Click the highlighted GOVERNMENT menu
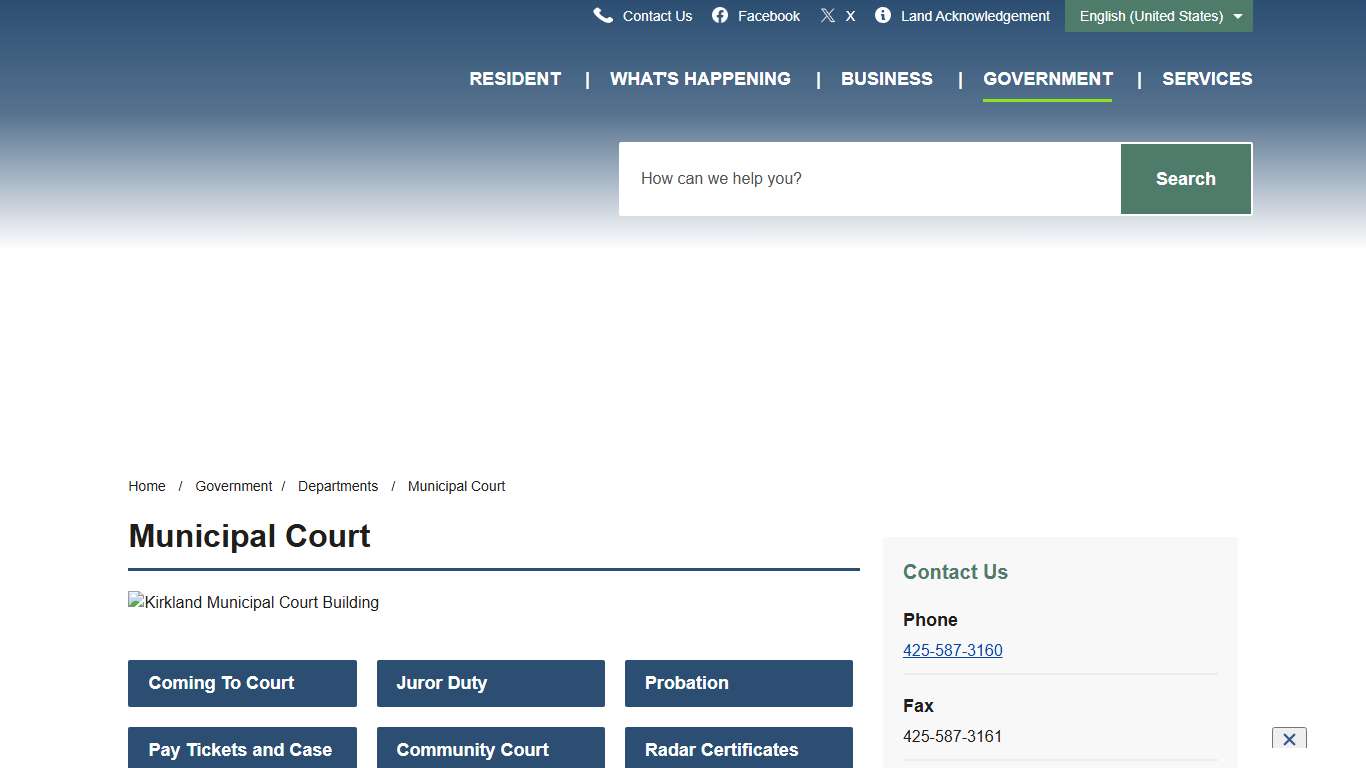 click(1047, 78)
